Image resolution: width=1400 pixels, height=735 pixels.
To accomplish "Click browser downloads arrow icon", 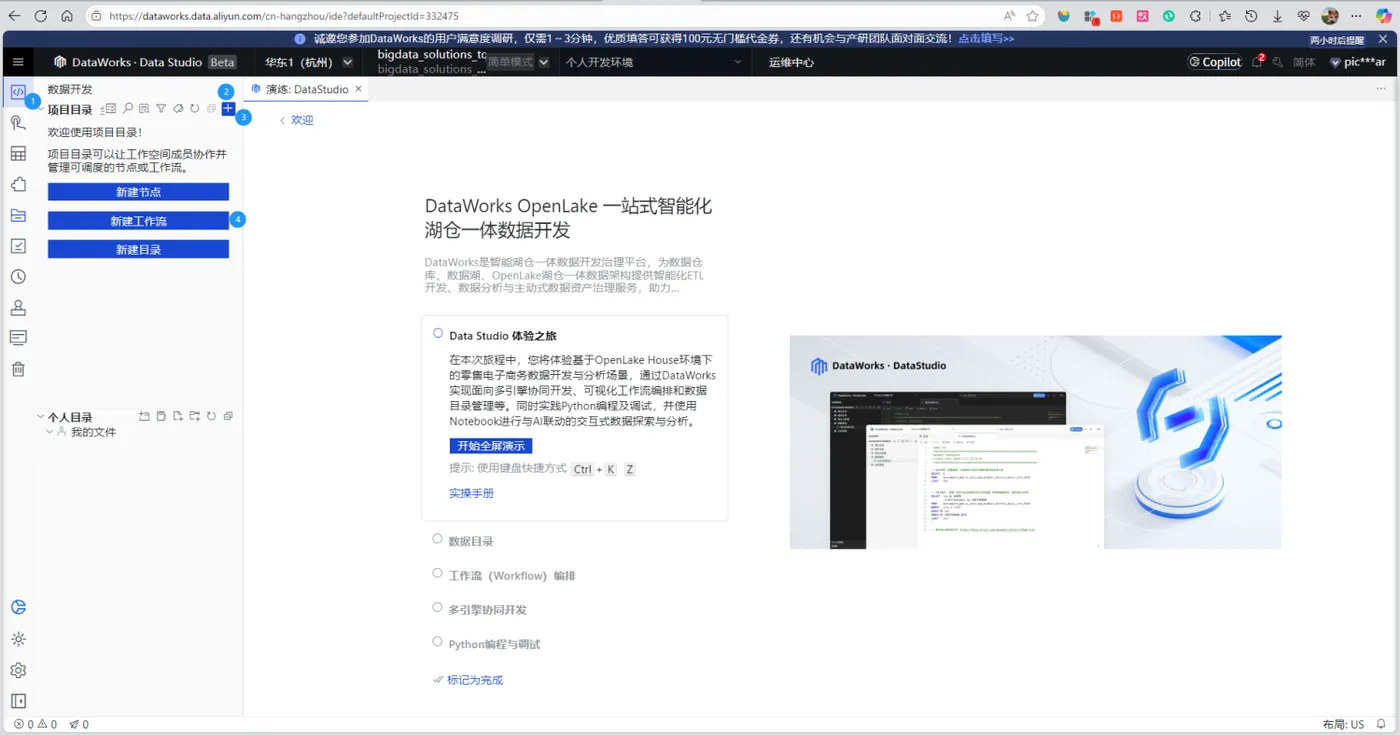I will point(1277,16).
